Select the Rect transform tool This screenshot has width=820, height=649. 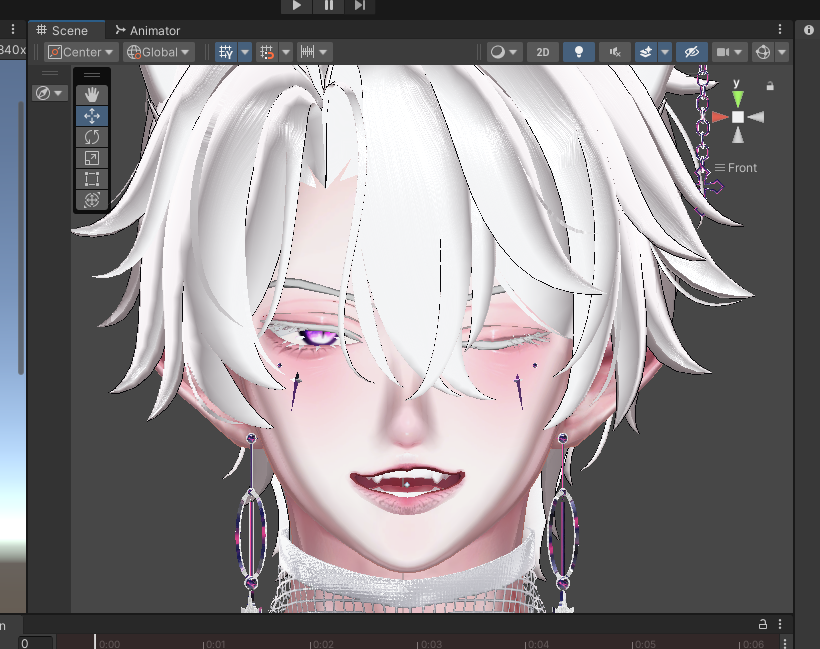tap(92, 179)
